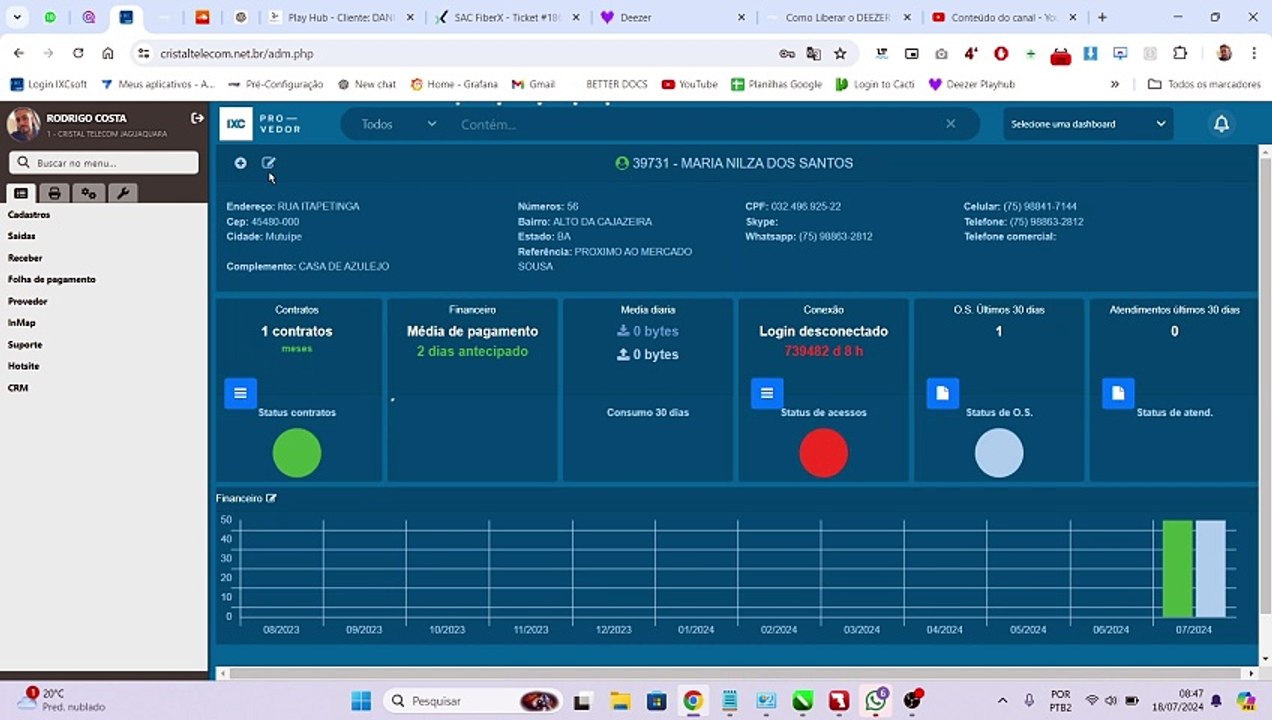Open the notification bell
The image size is (1272, 720).
tap(1221, 124)
